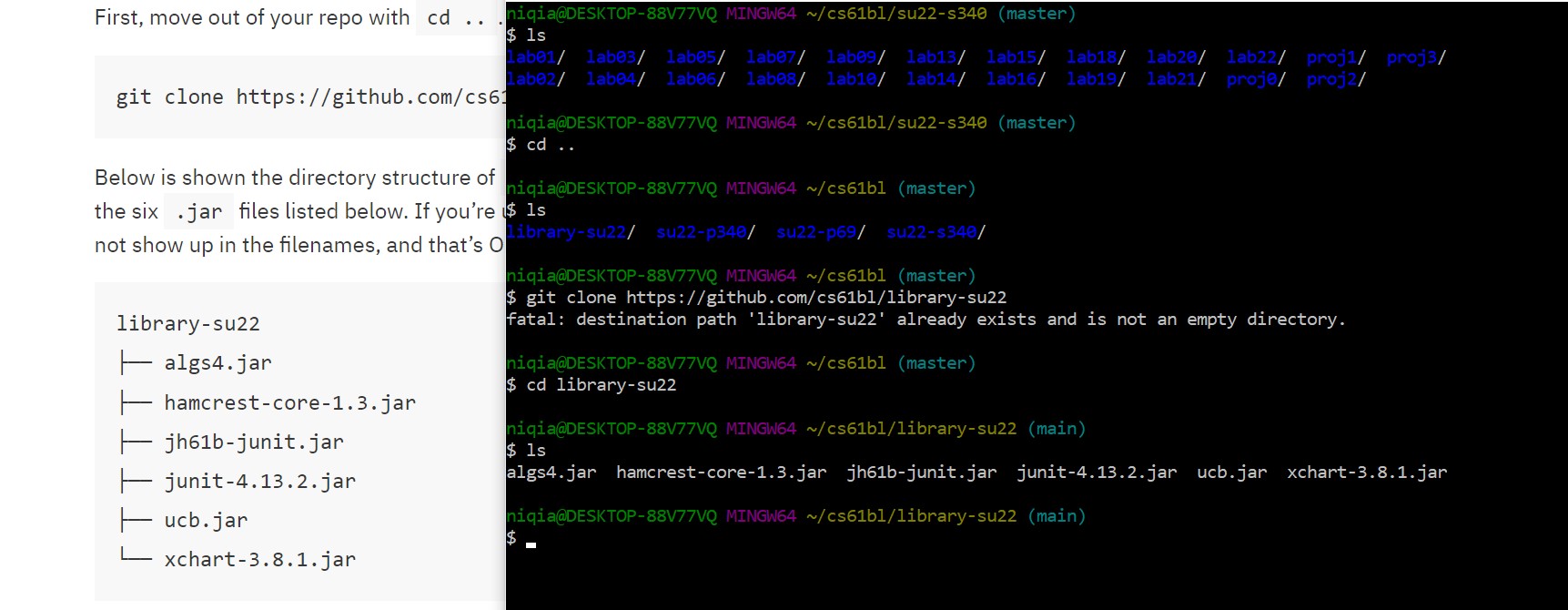Select ucb.jar in the directory tree
1568x610 pixels.
[206, 521]
